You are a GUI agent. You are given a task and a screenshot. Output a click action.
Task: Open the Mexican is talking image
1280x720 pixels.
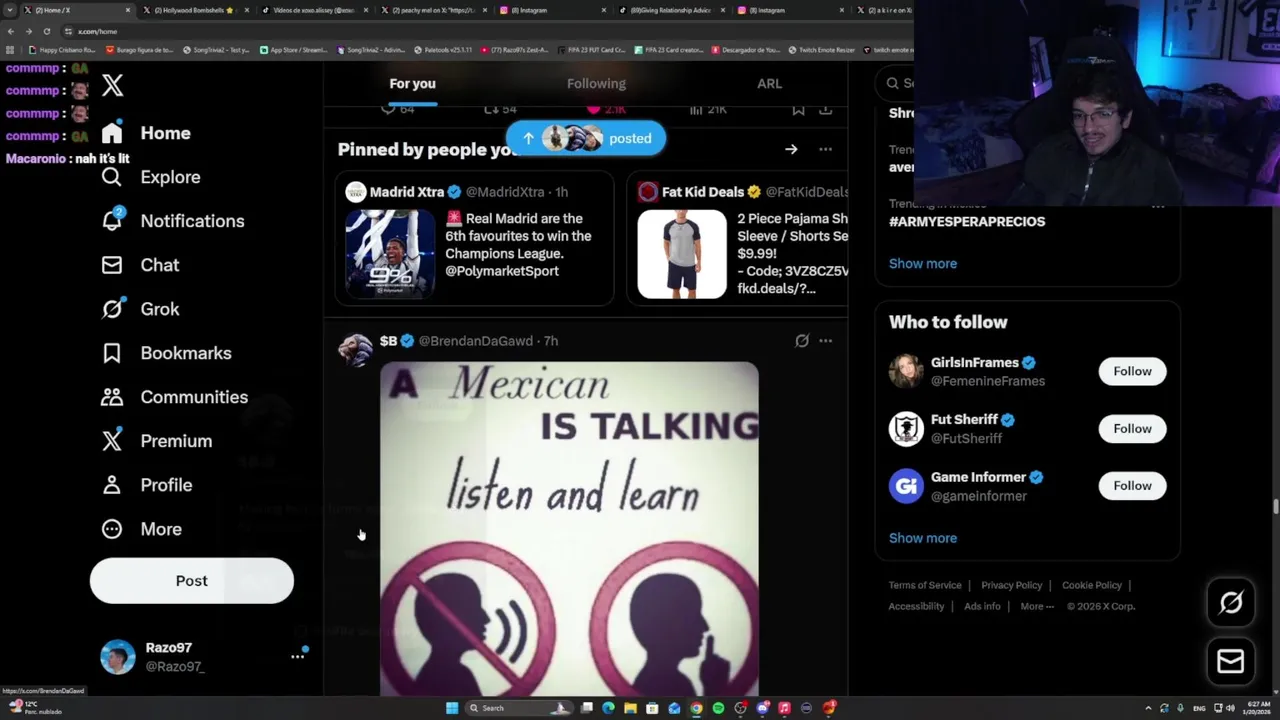pos(569,528)
